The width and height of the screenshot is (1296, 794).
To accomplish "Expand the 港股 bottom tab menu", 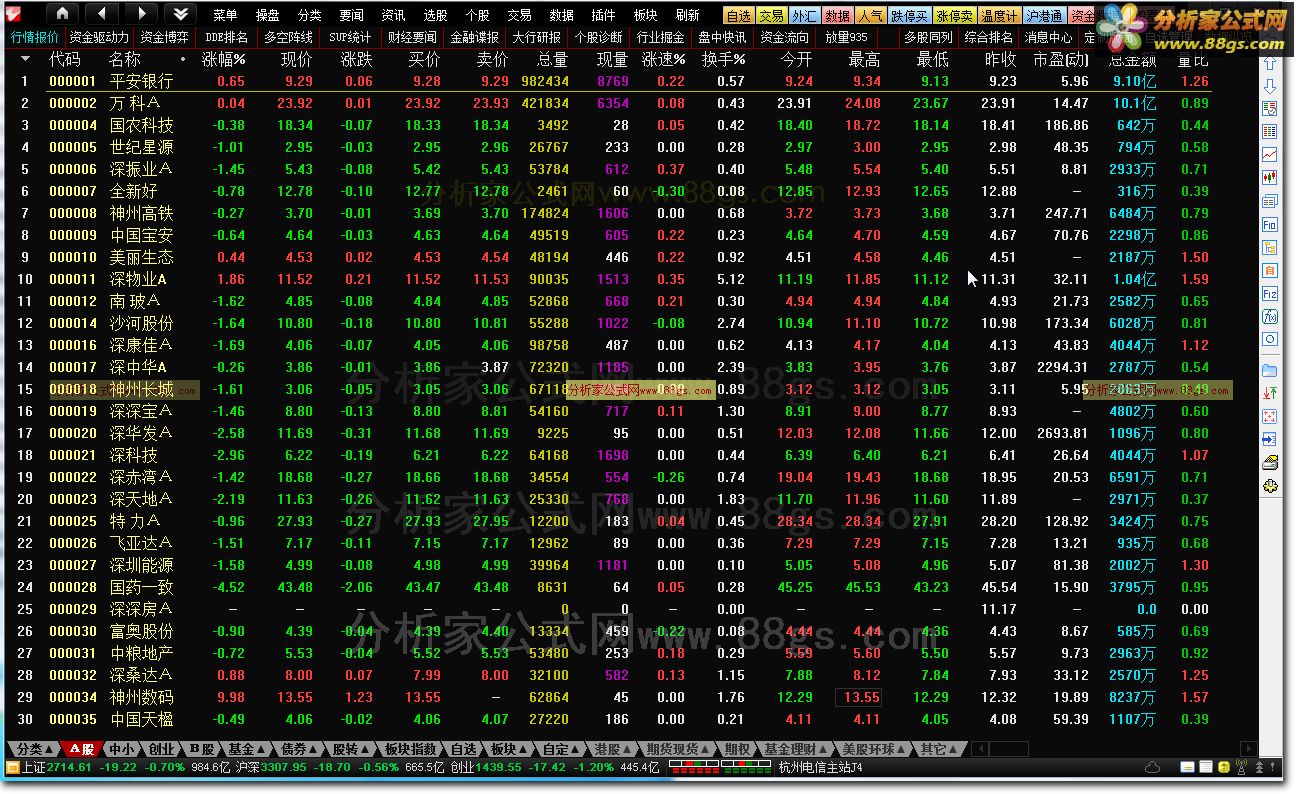I will click(x=613, y=749).
